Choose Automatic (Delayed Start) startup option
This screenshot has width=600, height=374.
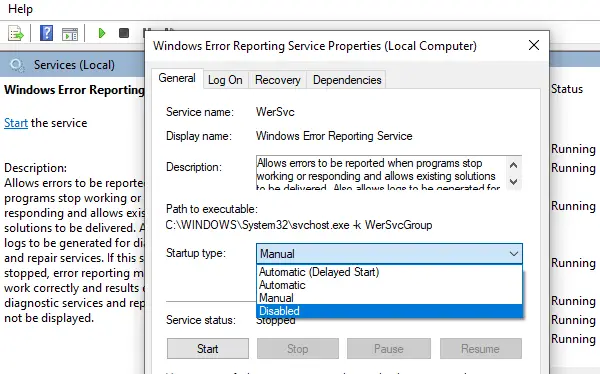click(389, 272)
